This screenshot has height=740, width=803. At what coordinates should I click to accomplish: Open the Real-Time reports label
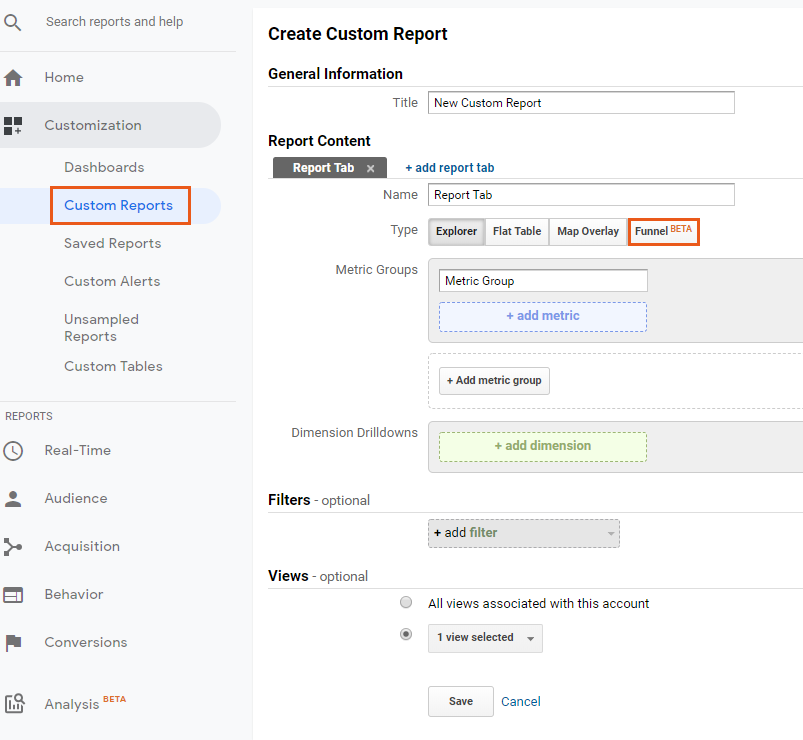(78, 451)
